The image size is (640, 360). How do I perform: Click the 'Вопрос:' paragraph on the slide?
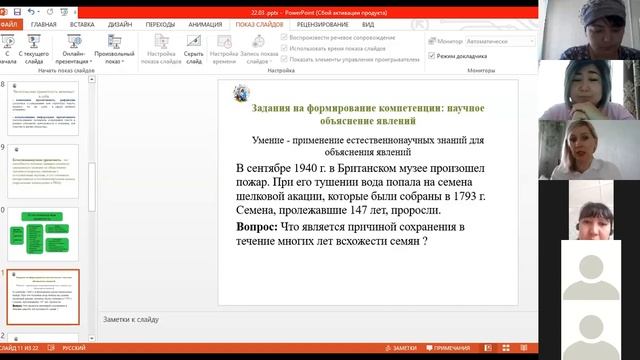click(x=350, y=233)
